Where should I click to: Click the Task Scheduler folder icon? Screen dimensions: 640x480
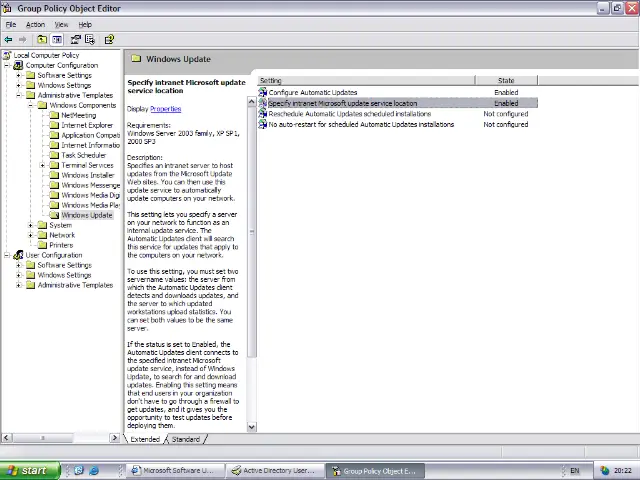[x=54, y=155]
